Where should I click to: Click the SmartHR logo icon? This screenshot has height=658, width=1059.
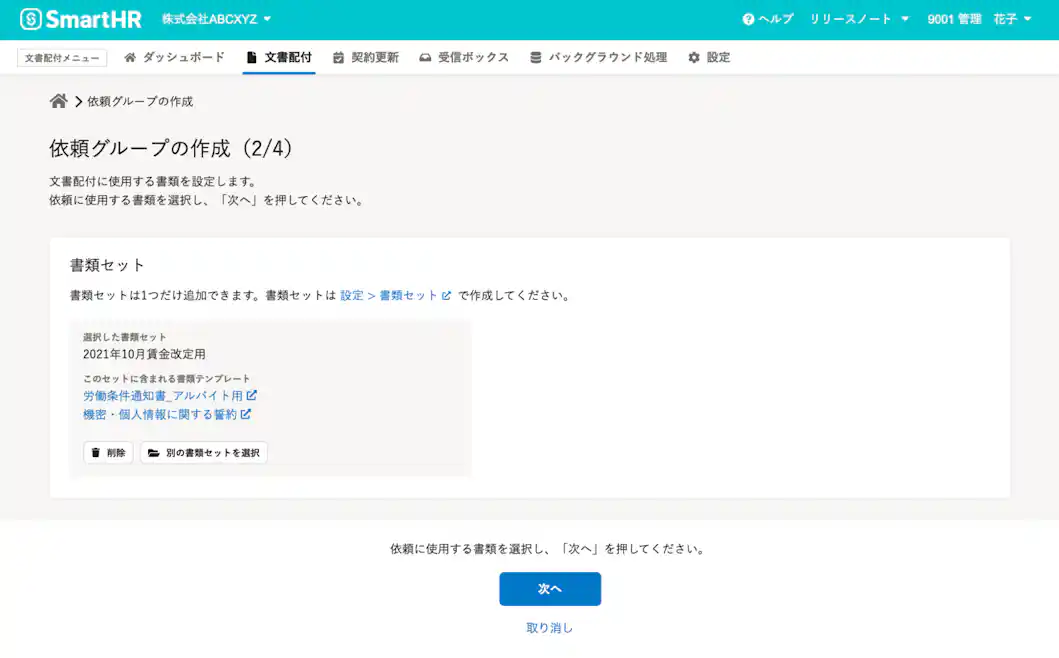click(x=33, y=18)
